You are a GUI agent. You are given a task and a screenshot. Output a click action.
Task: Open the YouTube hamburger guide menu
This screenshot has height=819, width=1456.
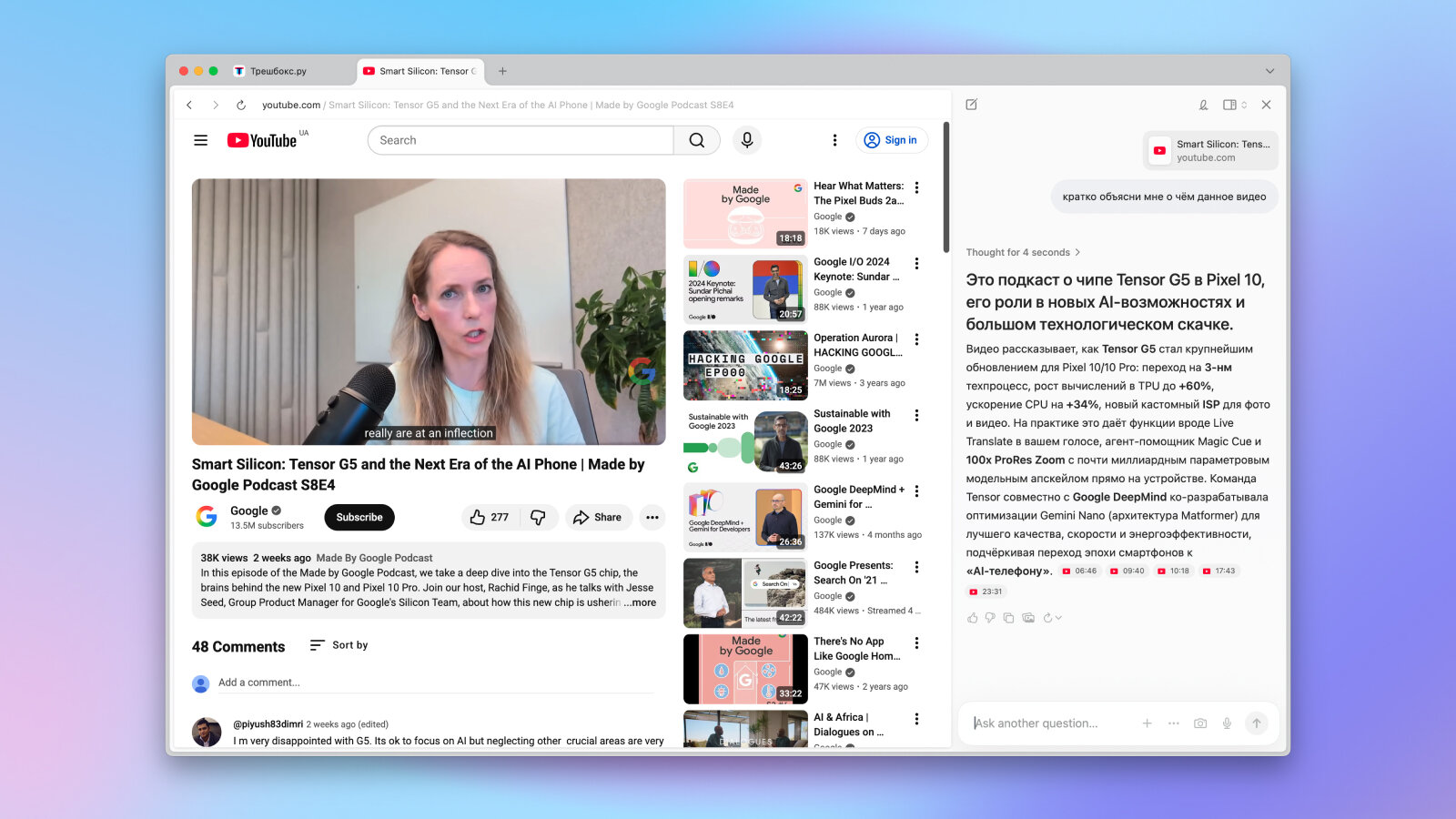point(200,140)
